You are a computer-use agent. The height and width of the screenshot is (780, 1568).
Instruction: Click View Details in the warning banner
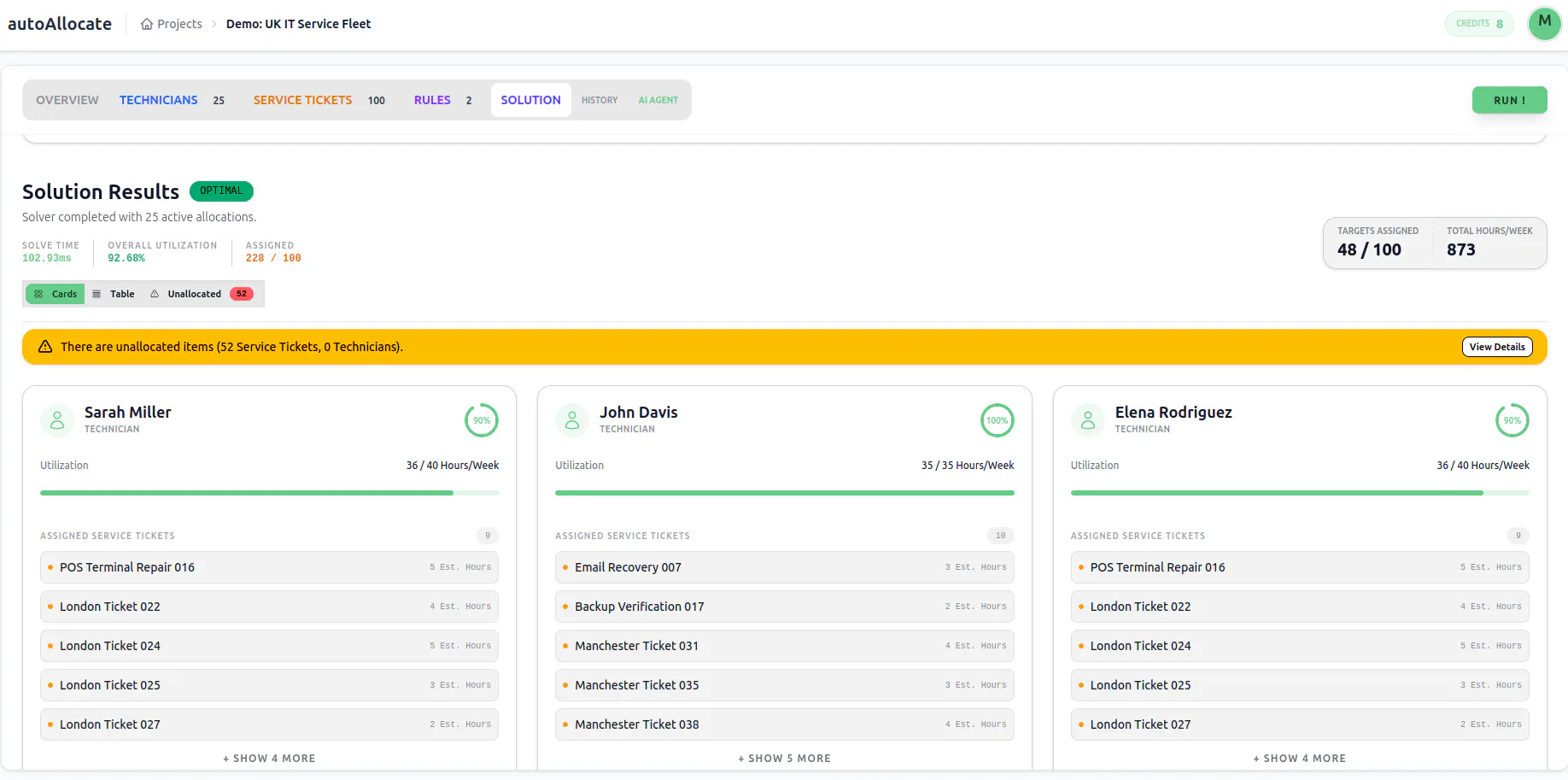(1497, 347)
